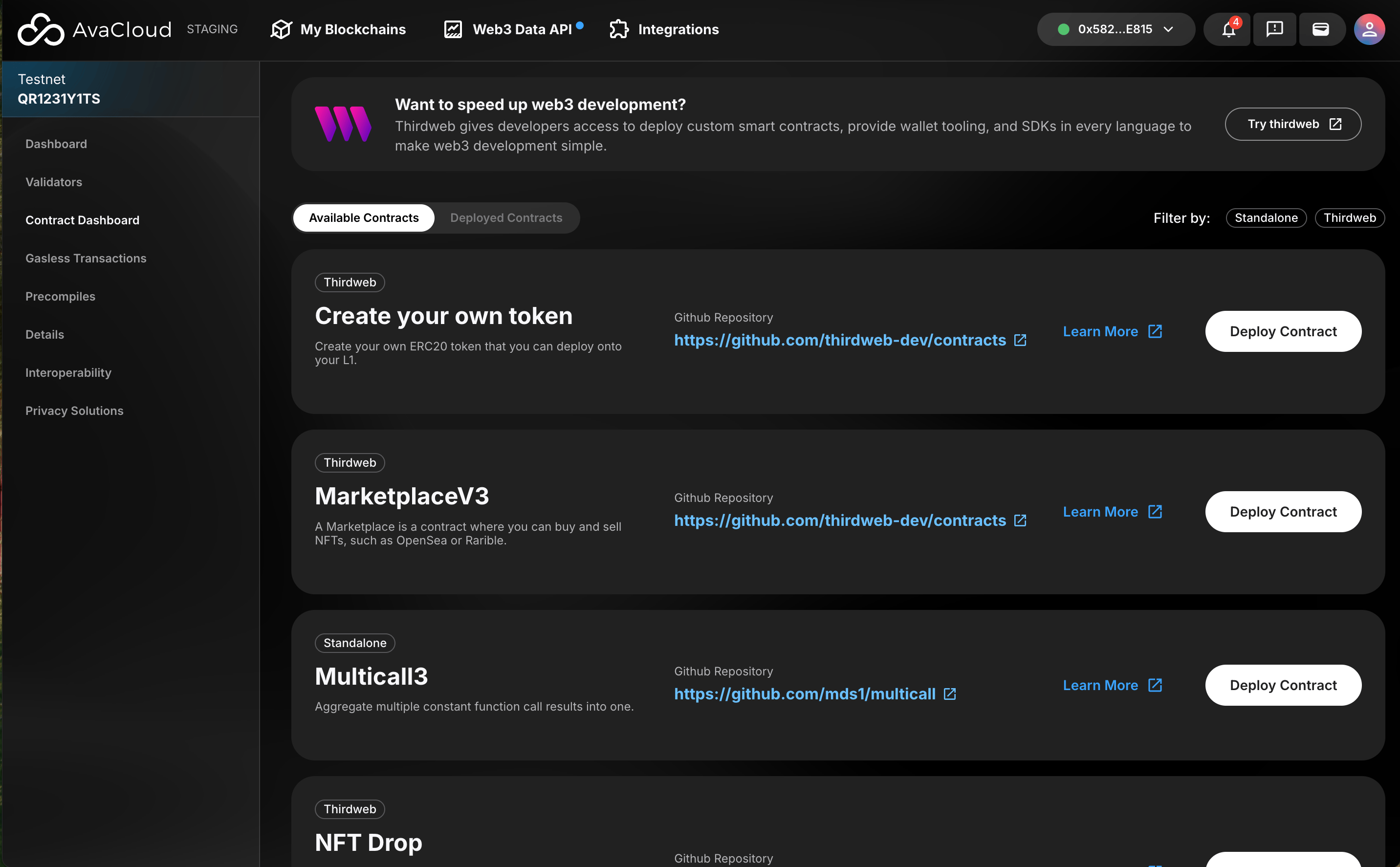This screenshot has width=1400, height=867.
Task: Toggle the Standalone filter chip
Action: [1266, 218]
